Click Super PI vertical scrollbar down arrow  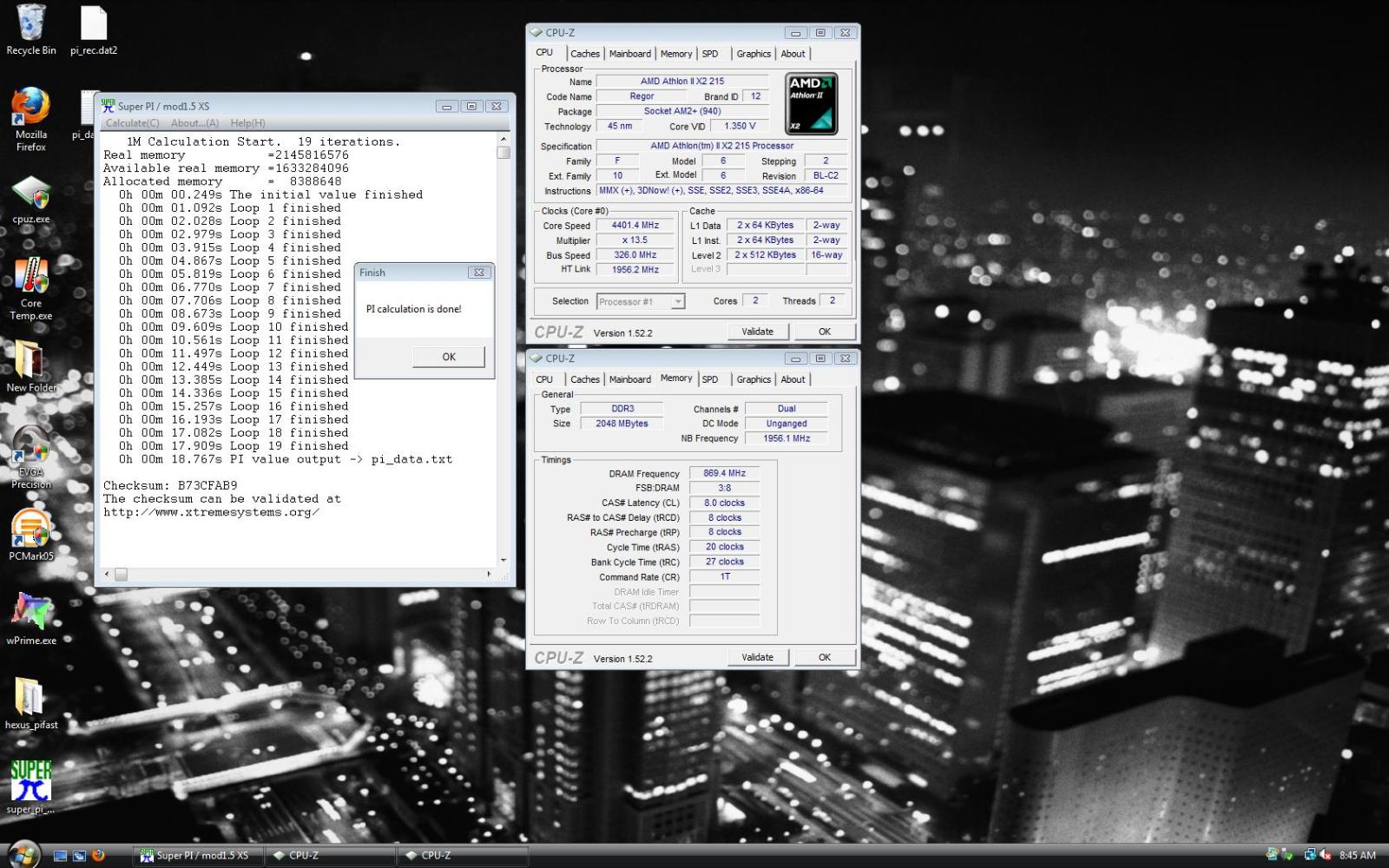[504, 561]
